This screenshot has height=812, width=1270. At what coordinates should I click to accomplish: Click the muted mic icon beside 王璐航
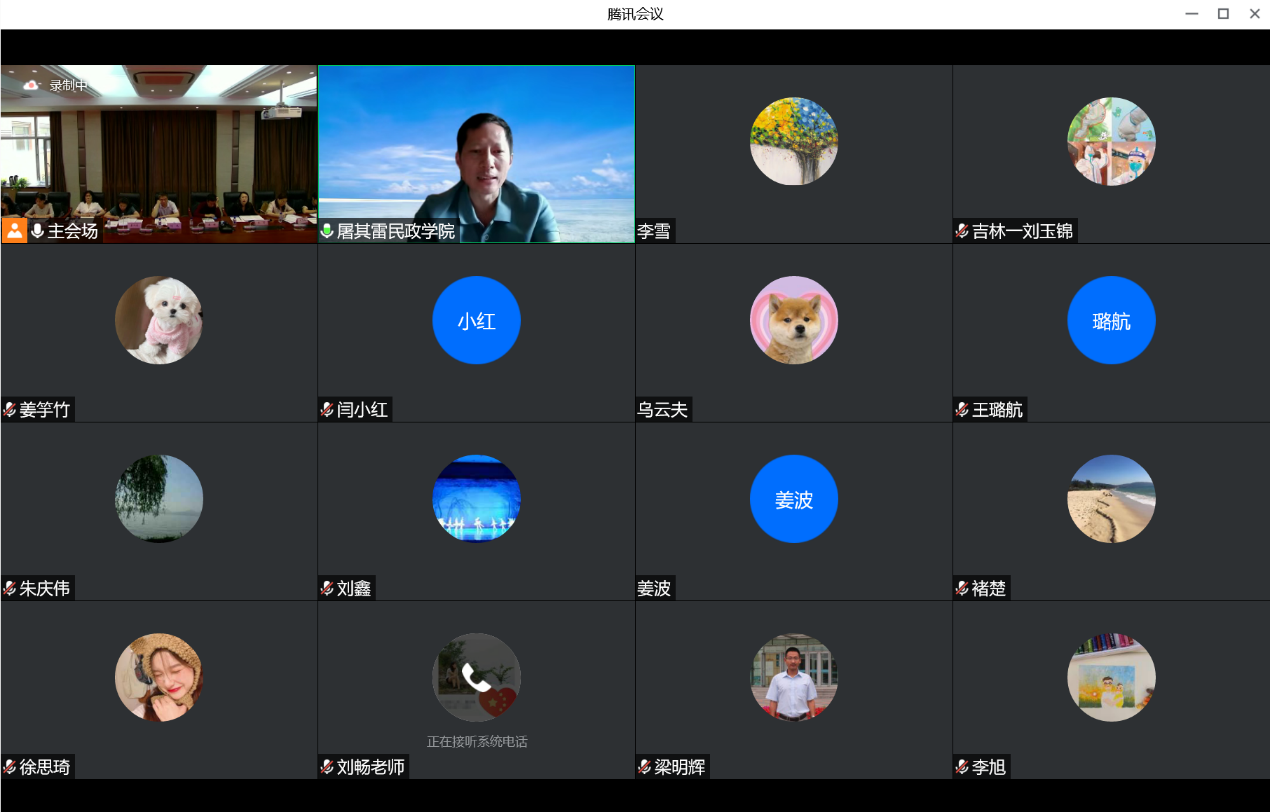click(962, 410)
